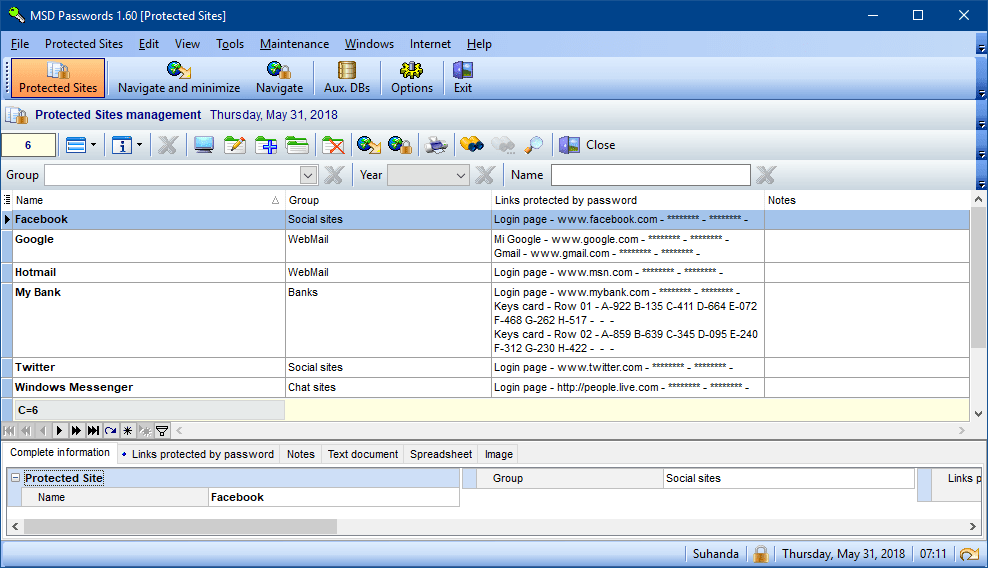Switch to the Notes tab

tap(301, 454)
